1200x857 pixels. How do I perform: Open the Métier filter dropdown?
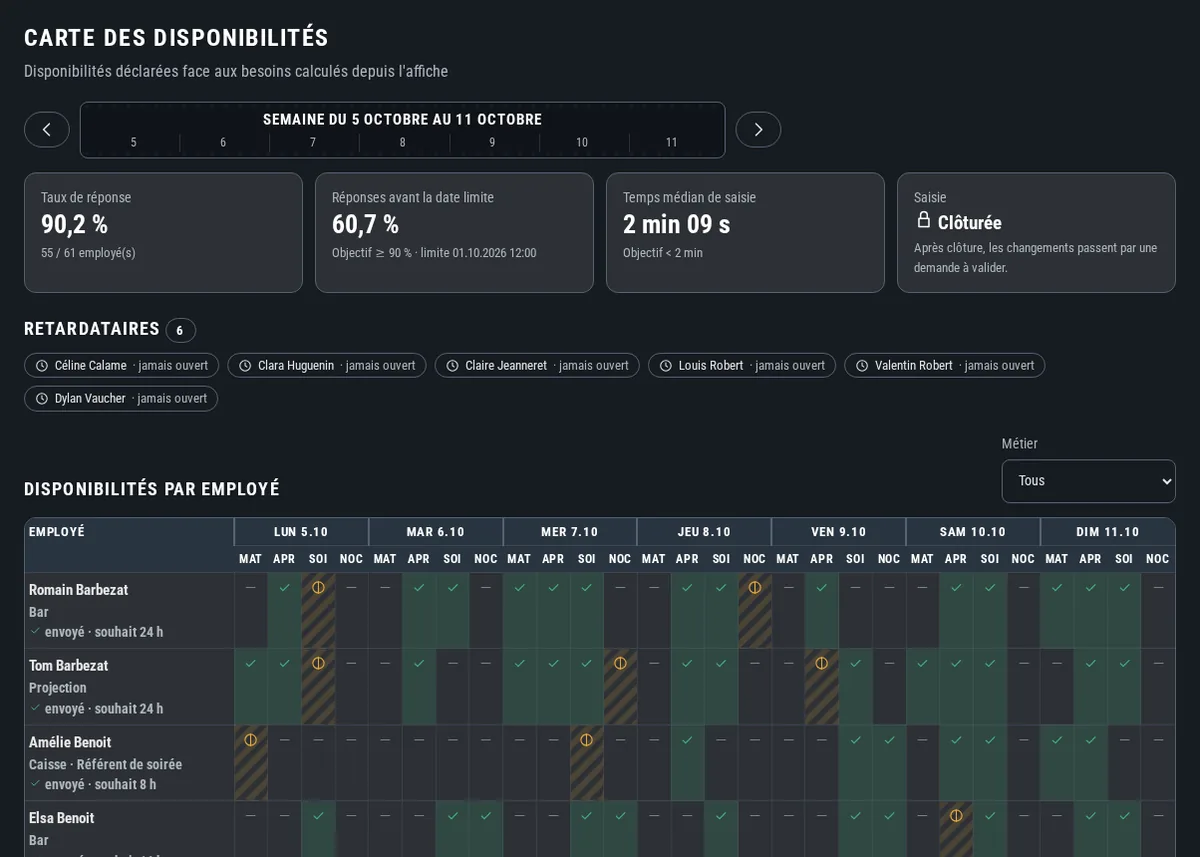(1088, 481)
